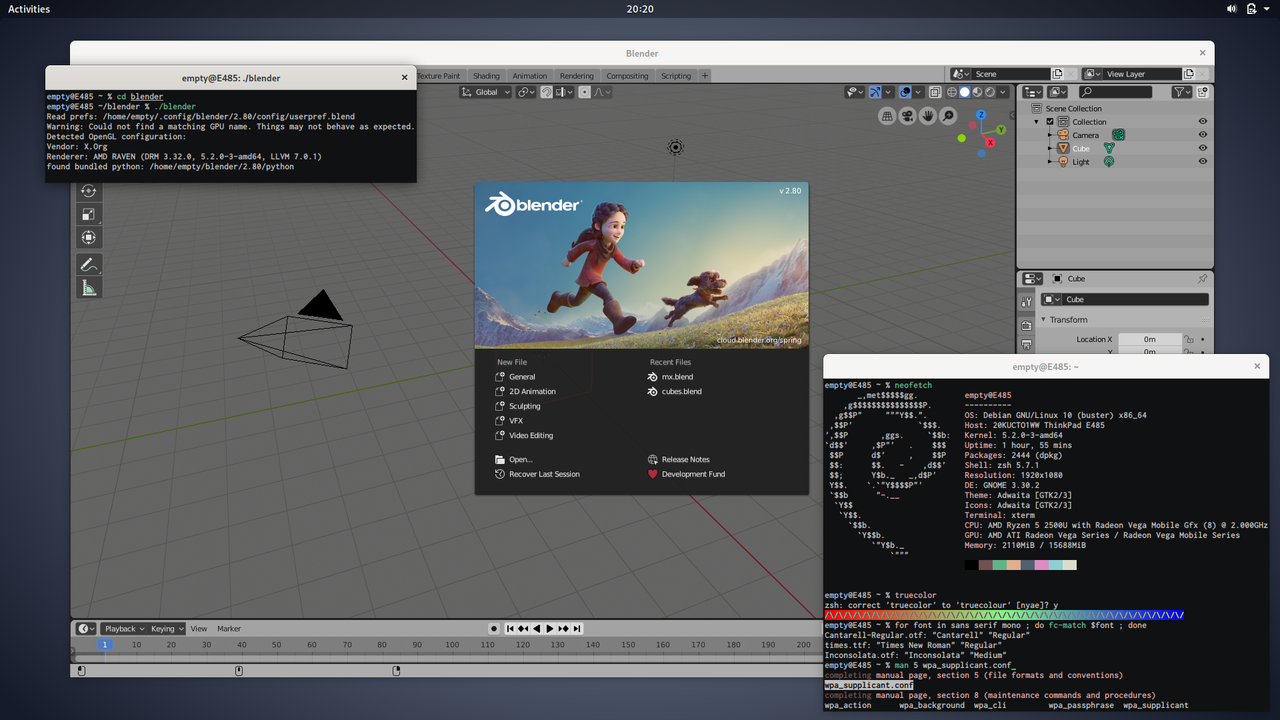1280x720 pixels.
Task: Open the Rendering workspace tab
Action: click(x=577, y=76)
